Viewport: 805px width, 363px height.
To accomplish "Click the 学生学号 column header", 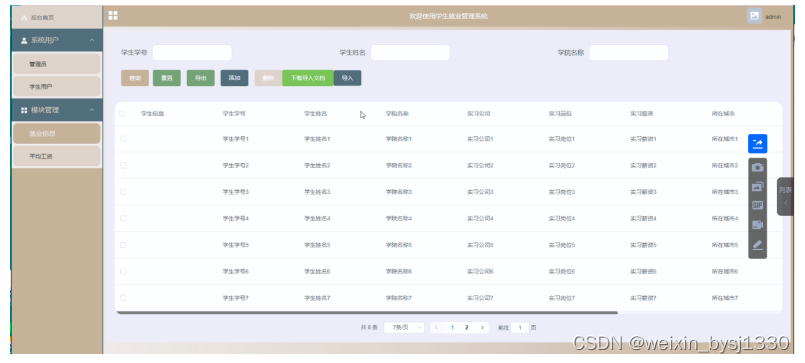I will [x=234, y=113].
